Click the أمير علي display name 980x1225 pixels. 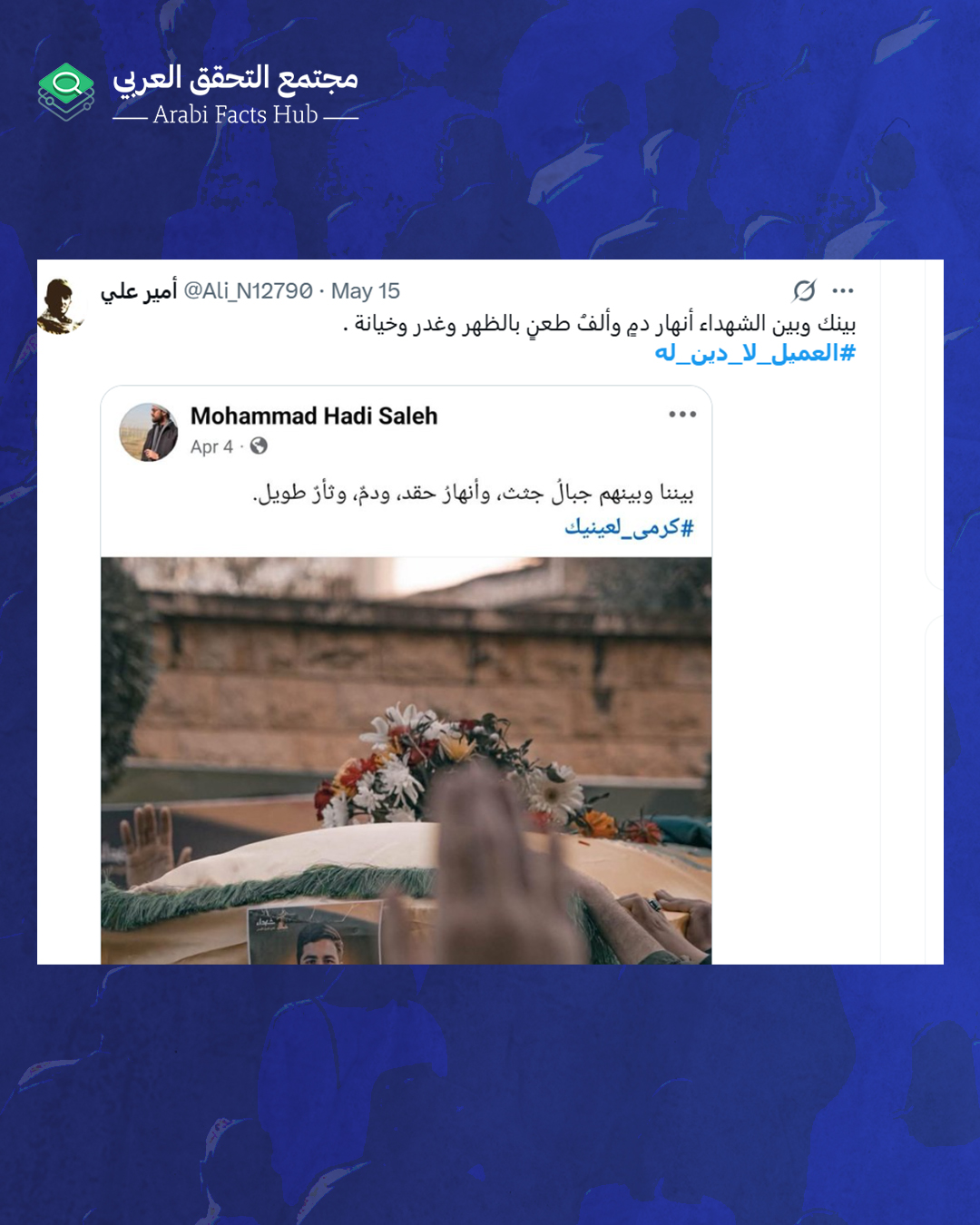pyautogui.click(x=139, y=290)
